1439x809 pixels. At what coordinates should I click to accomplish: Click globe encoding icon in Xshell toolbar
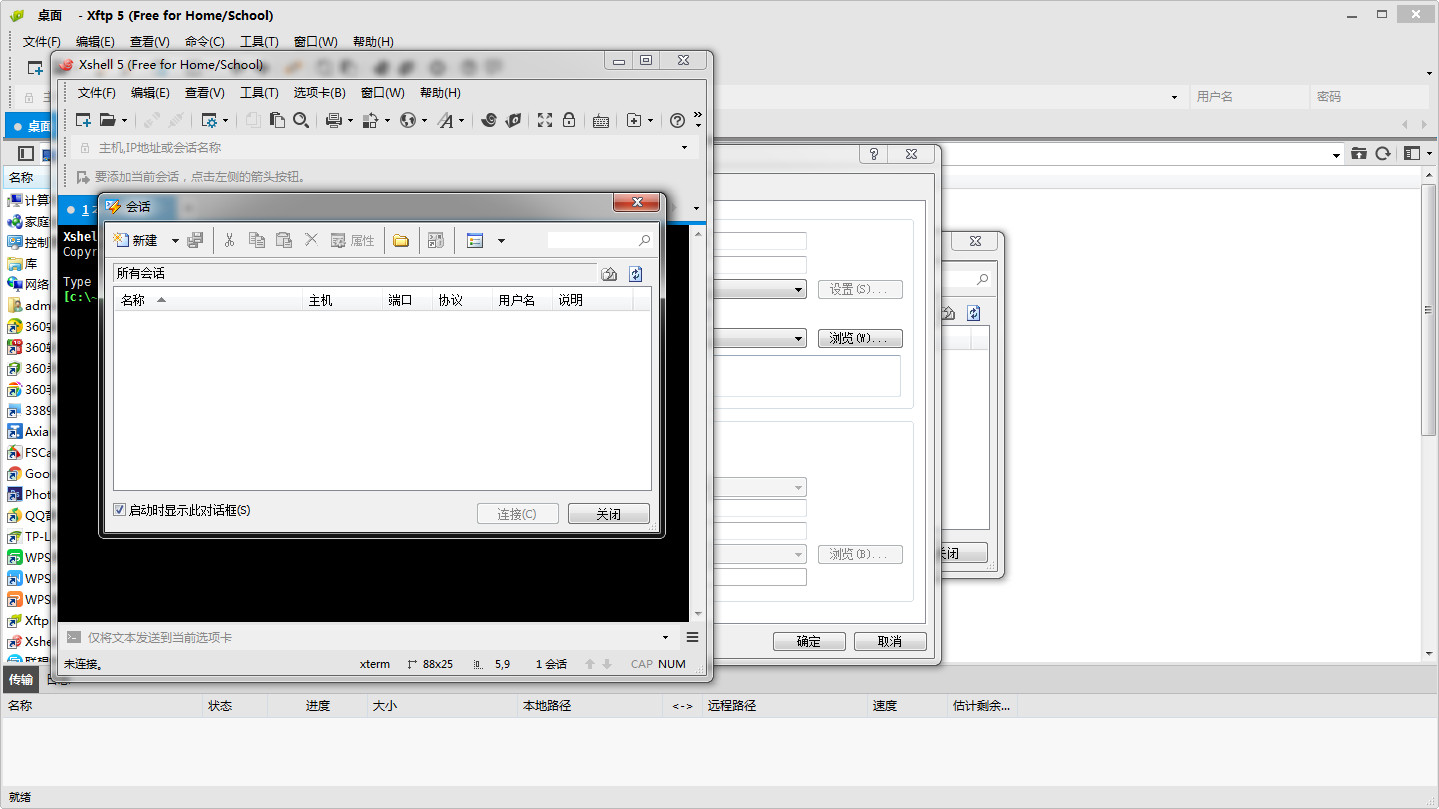408,120
